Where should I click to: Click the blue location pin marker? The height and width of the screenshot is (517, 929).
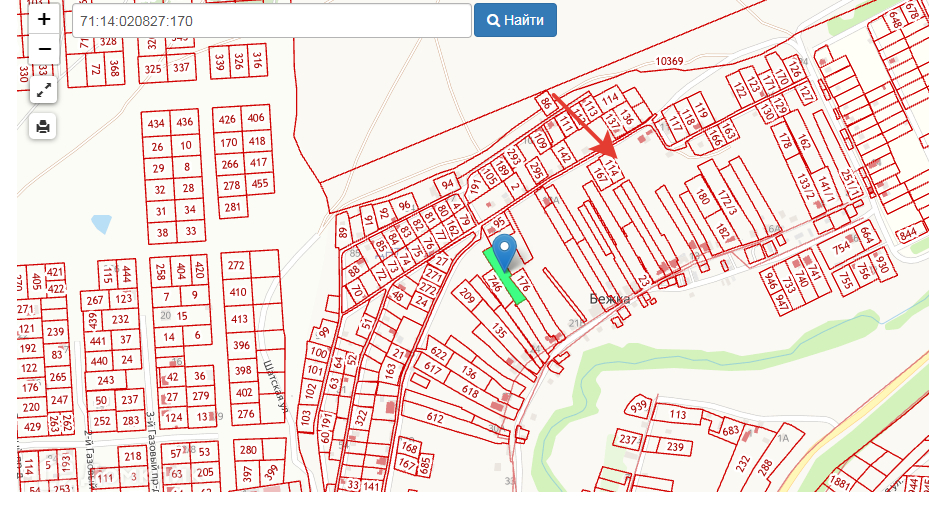(504, 253)
